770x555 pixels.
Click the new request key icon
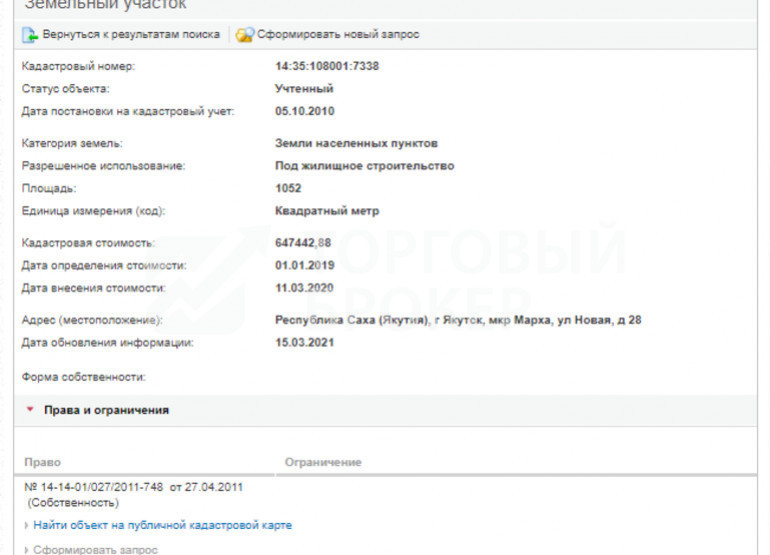pos(245,35)
